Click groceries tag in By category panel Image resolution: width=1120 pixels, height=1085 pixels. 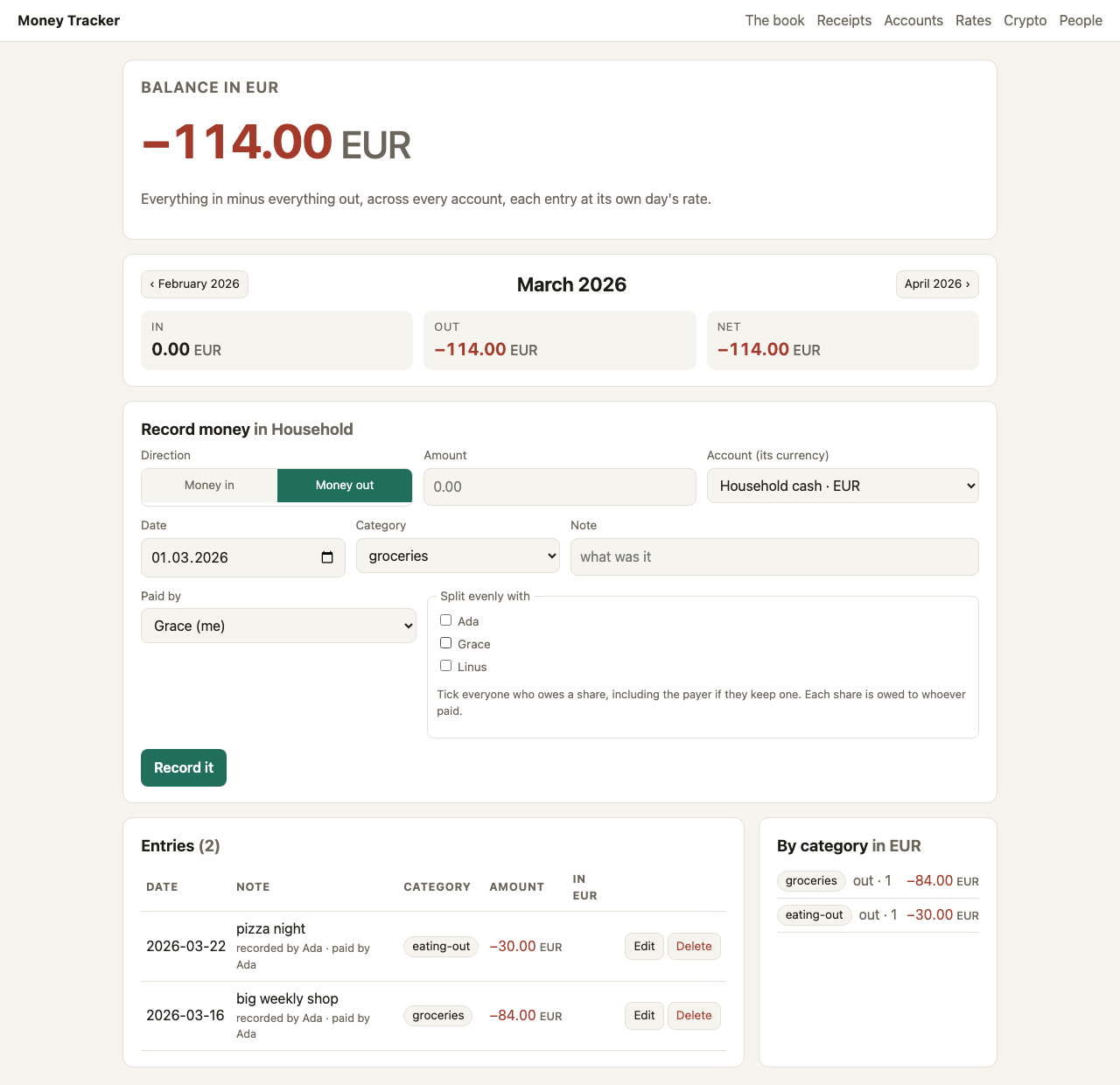click(x=811, y=880)
